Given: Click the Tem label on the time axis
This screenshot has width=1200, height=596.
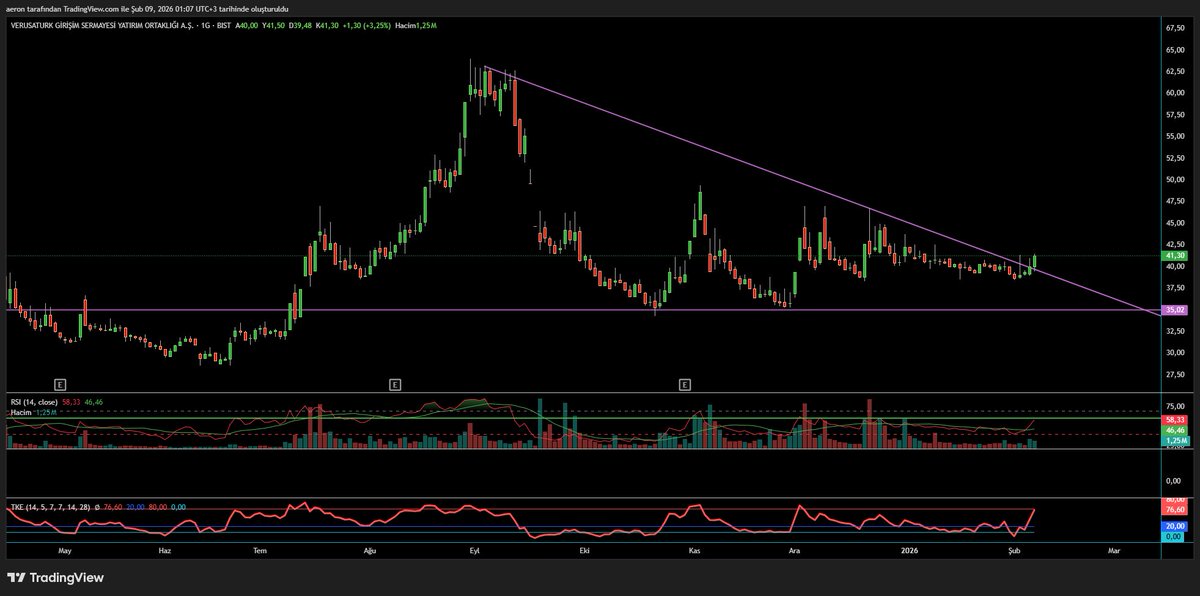Looking at the screenshot, I should tap(261, 550).
